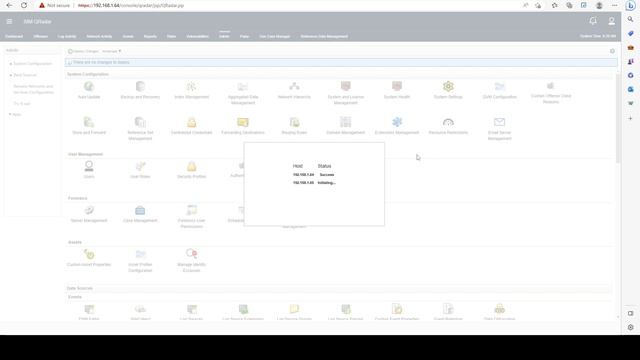Reload the page with refresh button
The height and width of the screenshot is (360, 640).
(x=24, y=5)
